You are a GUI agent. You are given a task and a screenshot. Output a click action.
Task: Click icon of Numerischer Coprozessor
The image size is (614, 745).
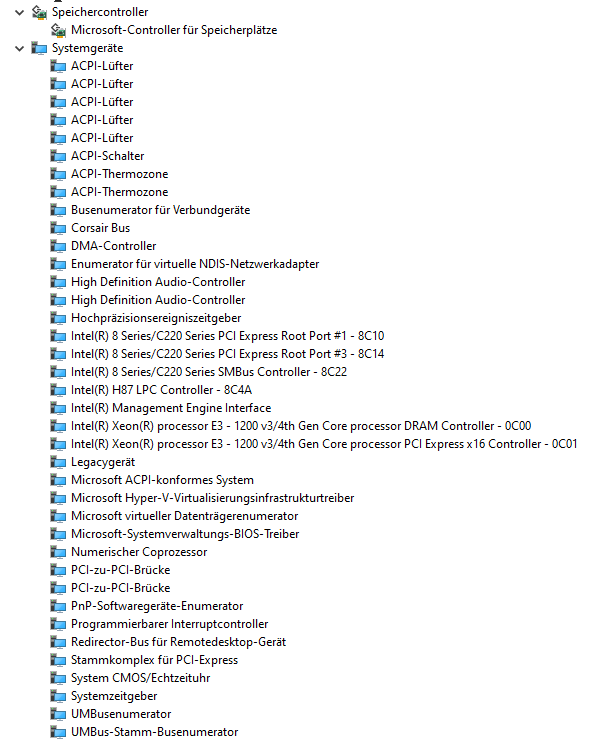[58, 552]
